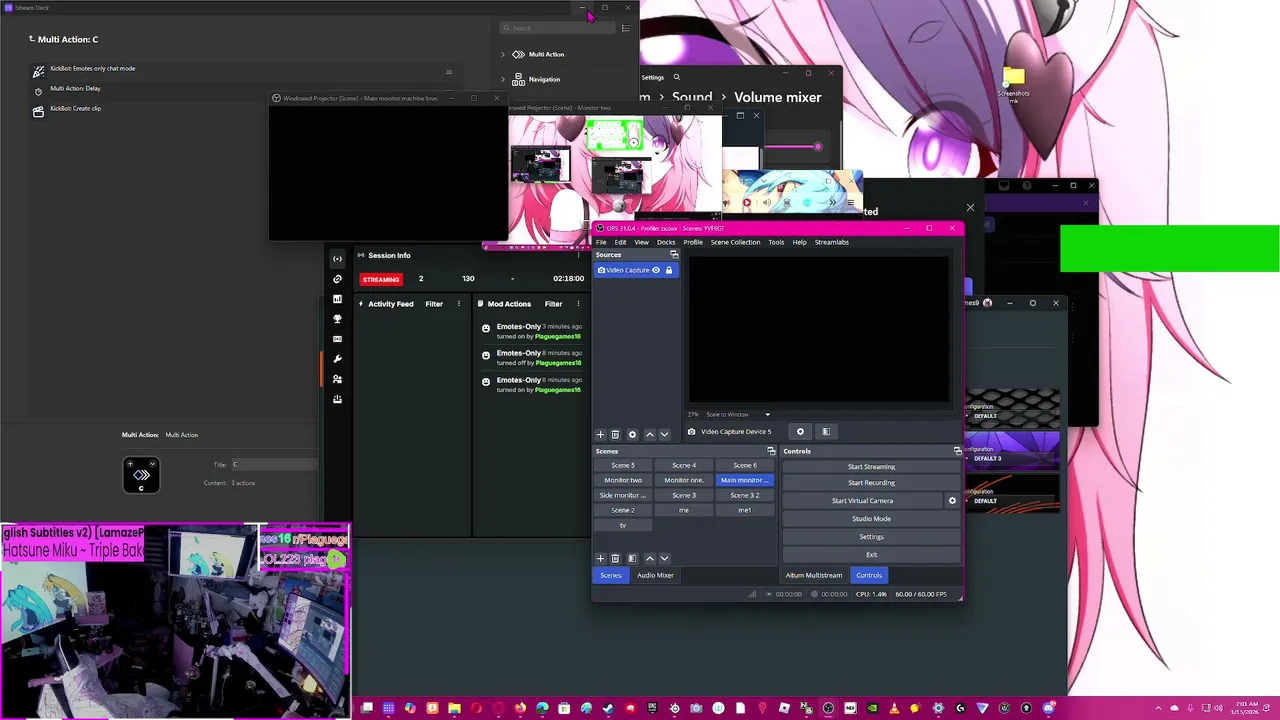Open the File menu in OBS
1280x720 pixels.
coord(601,242)
